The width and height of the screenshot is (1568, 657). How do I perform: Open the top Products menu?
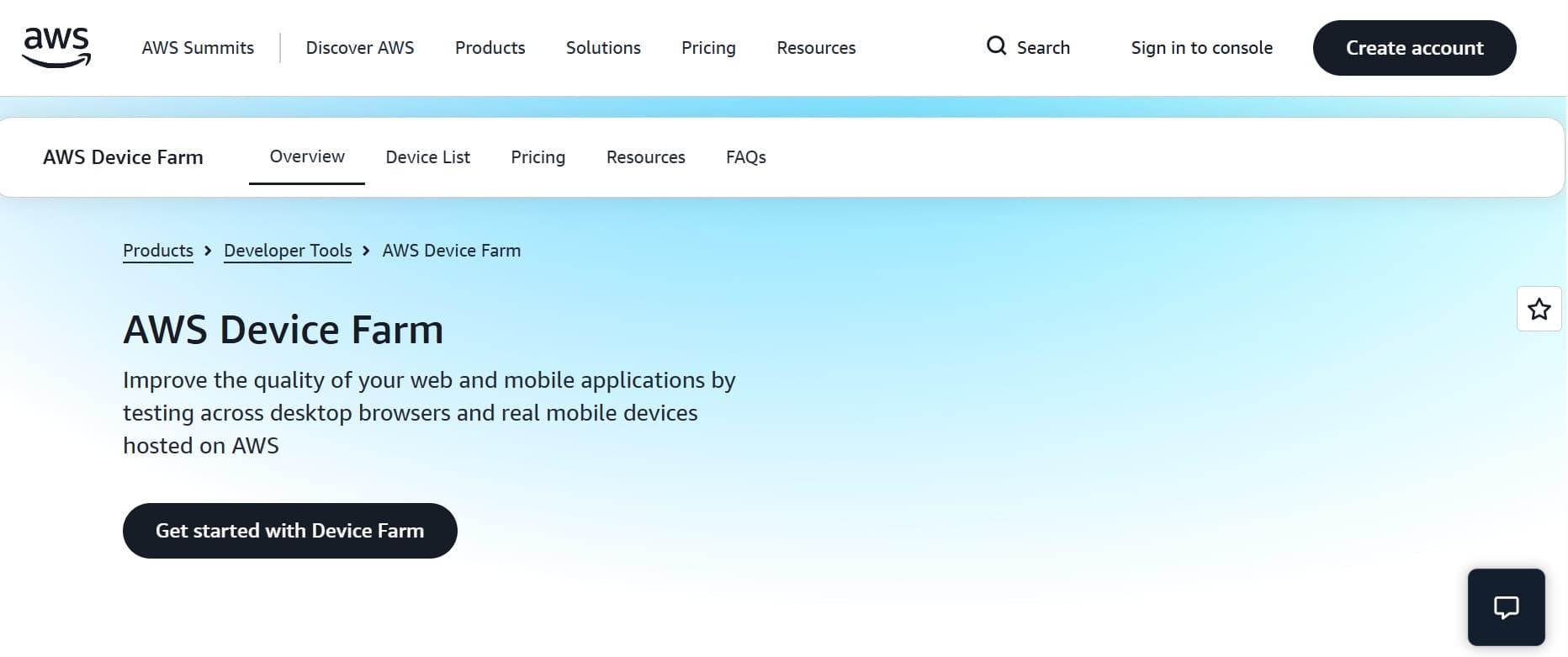[490, 48]
